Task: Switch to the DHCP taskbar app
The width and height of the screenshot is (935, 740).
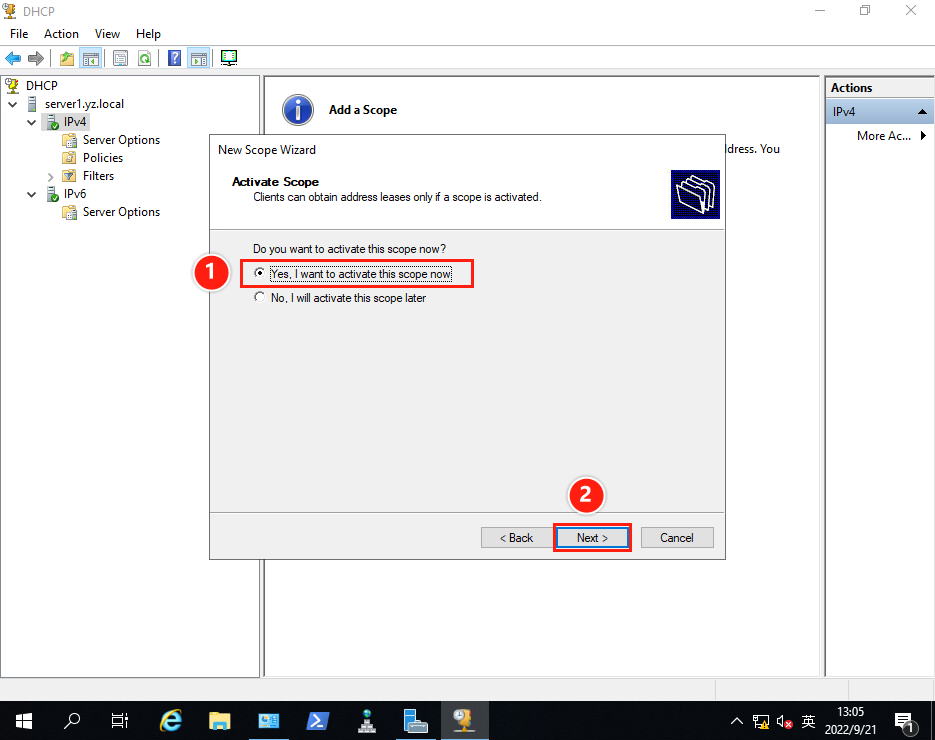Action: tap(465, 721)
